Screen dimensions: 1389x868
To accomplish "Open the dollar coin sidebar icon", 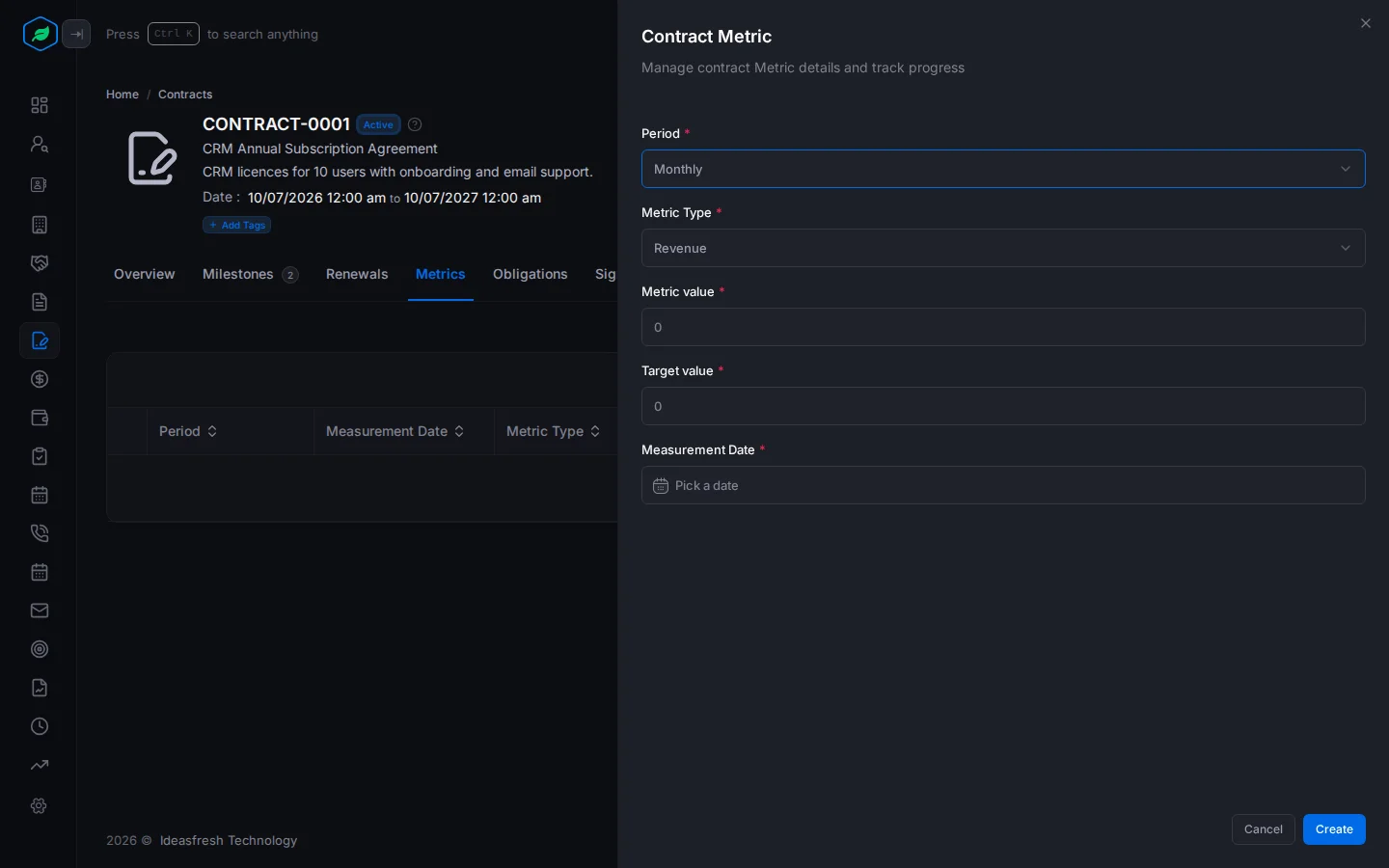I will [40, 379].
